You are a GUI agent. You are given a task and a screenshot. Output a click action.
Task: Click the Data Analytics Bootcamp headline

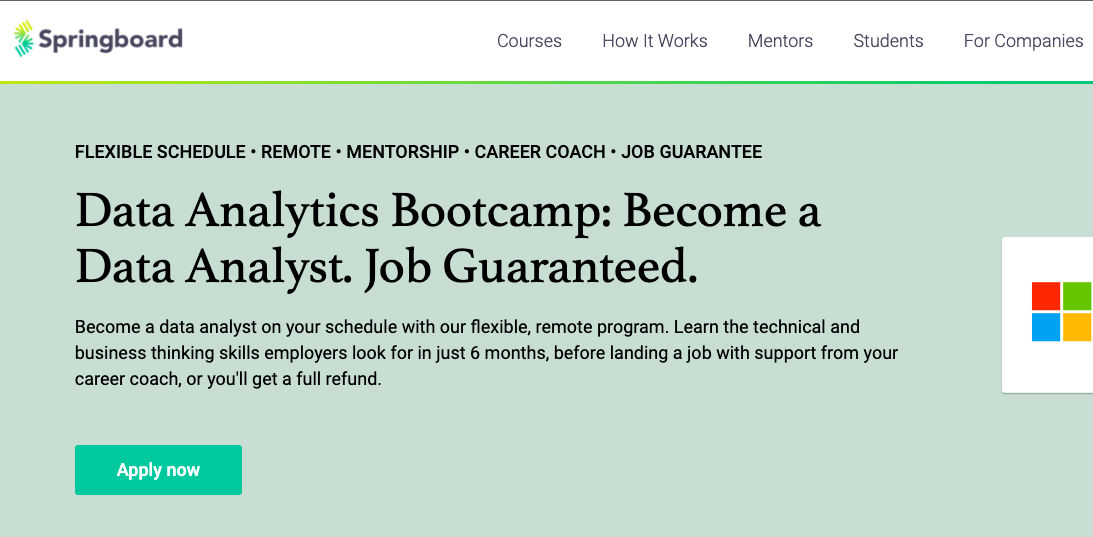(x=448, y=241)
